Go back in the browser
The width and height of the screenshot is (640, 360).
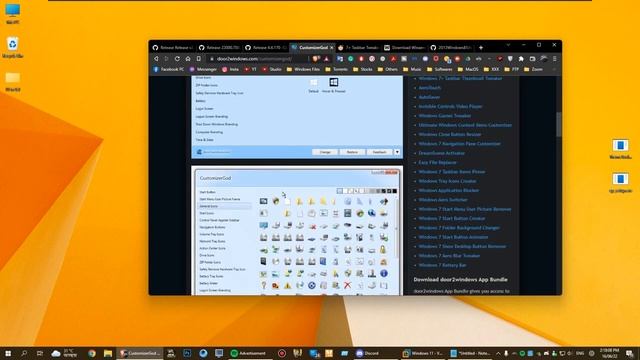pyautogui.click(x=156, y=59)
